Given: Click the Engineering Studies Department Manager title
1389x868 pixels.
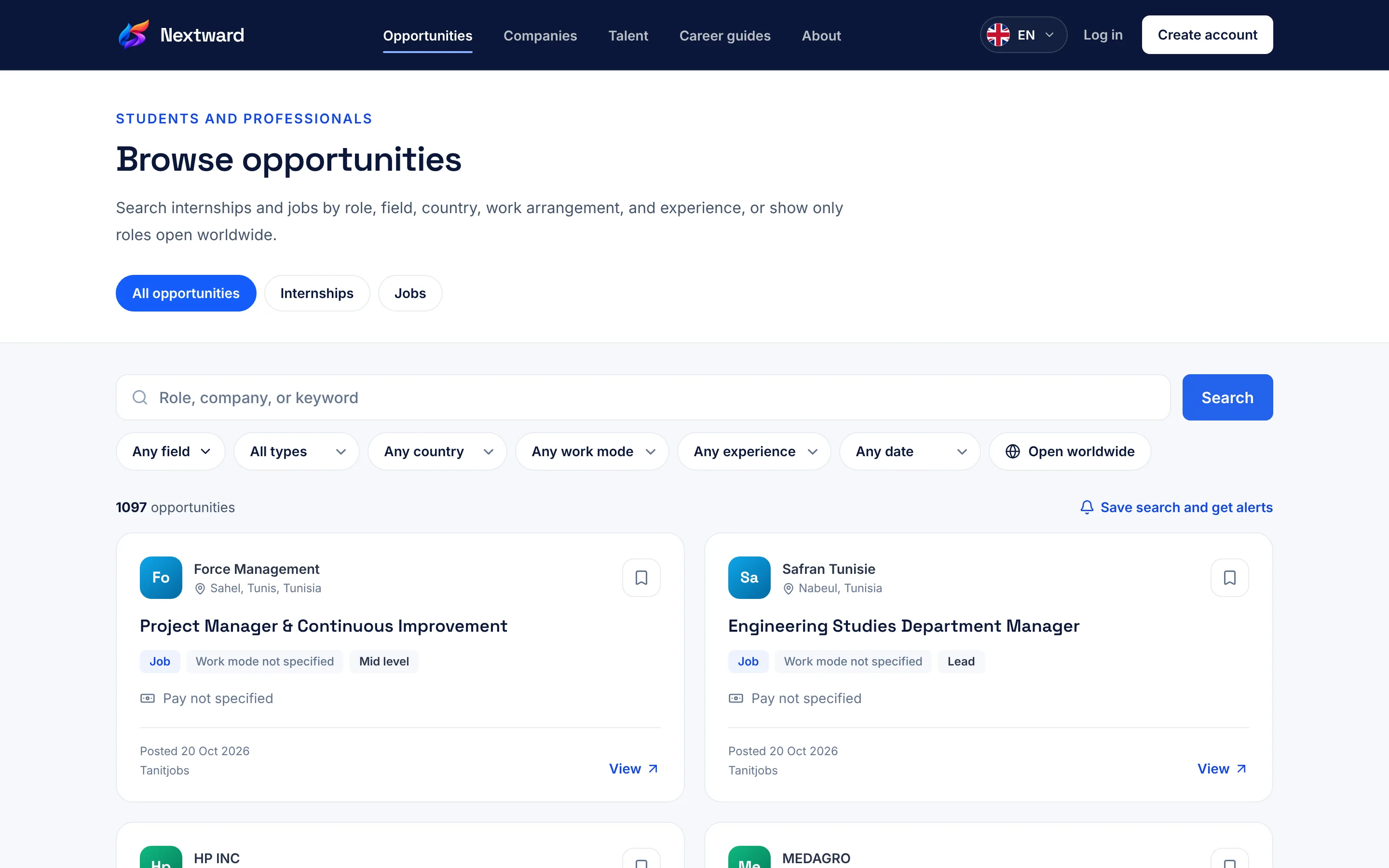Looking at the screenshot, I should (903, 626).
